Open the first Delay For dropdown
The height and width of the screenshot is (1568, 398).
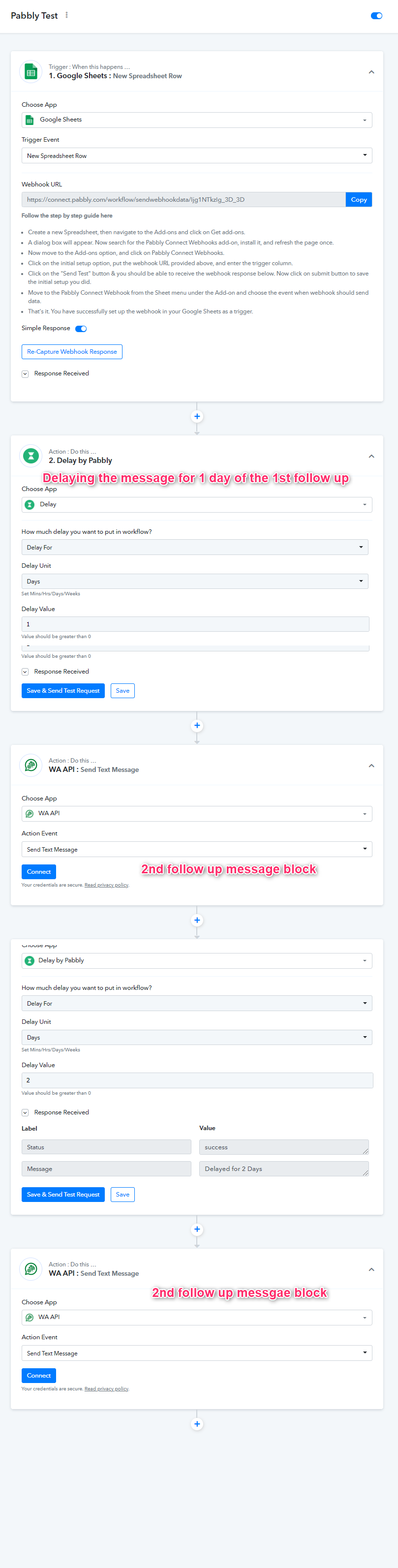[x=195, y=547]
